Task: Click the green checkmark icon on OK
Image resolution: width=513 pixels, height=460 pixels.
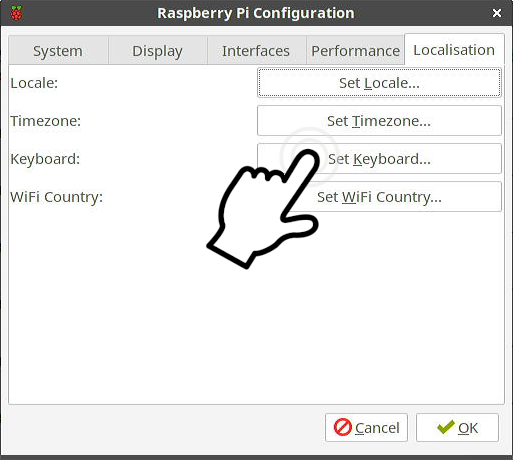Action: [446, 427]
